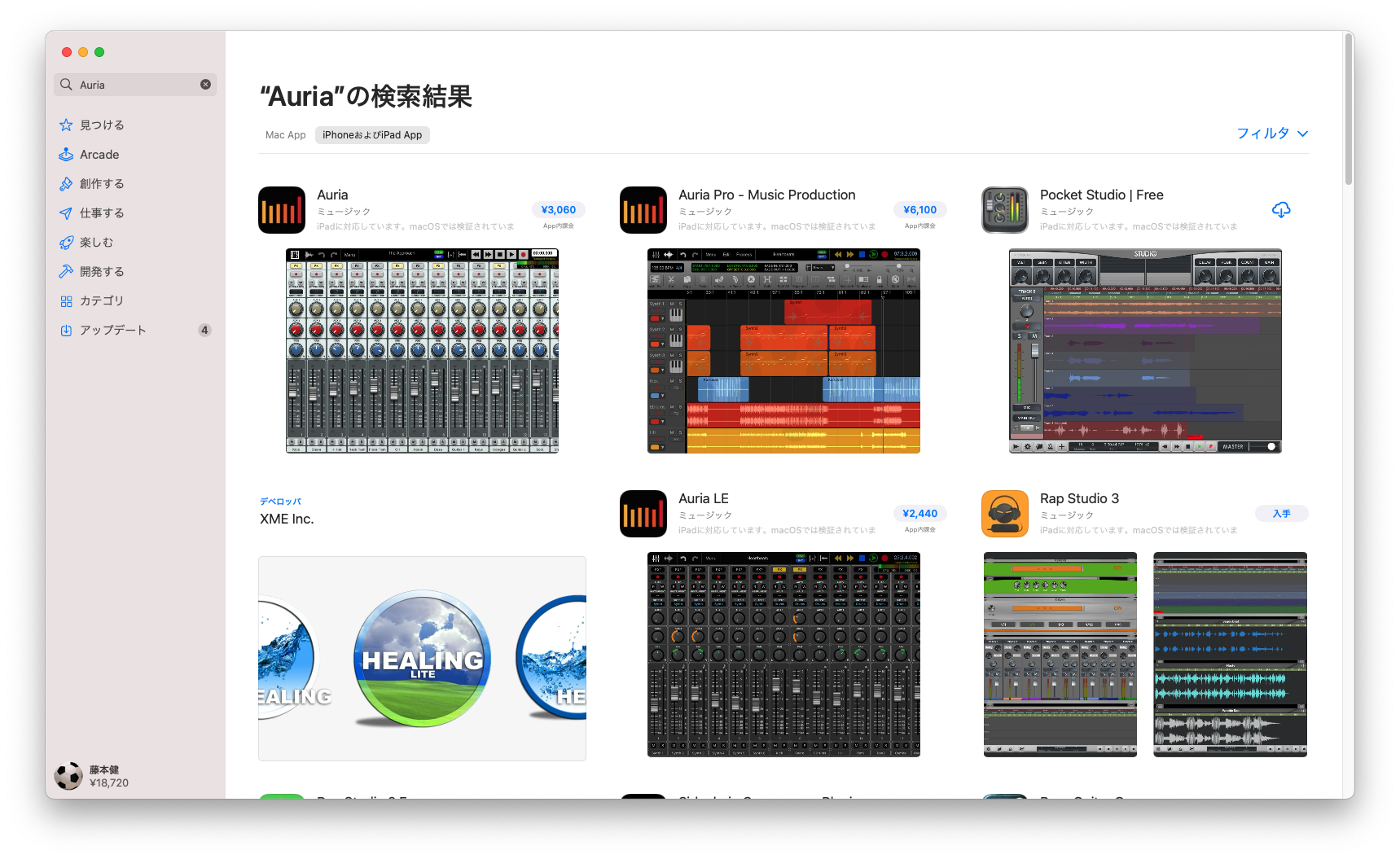Clear the Auria search field text

[205, 85]
